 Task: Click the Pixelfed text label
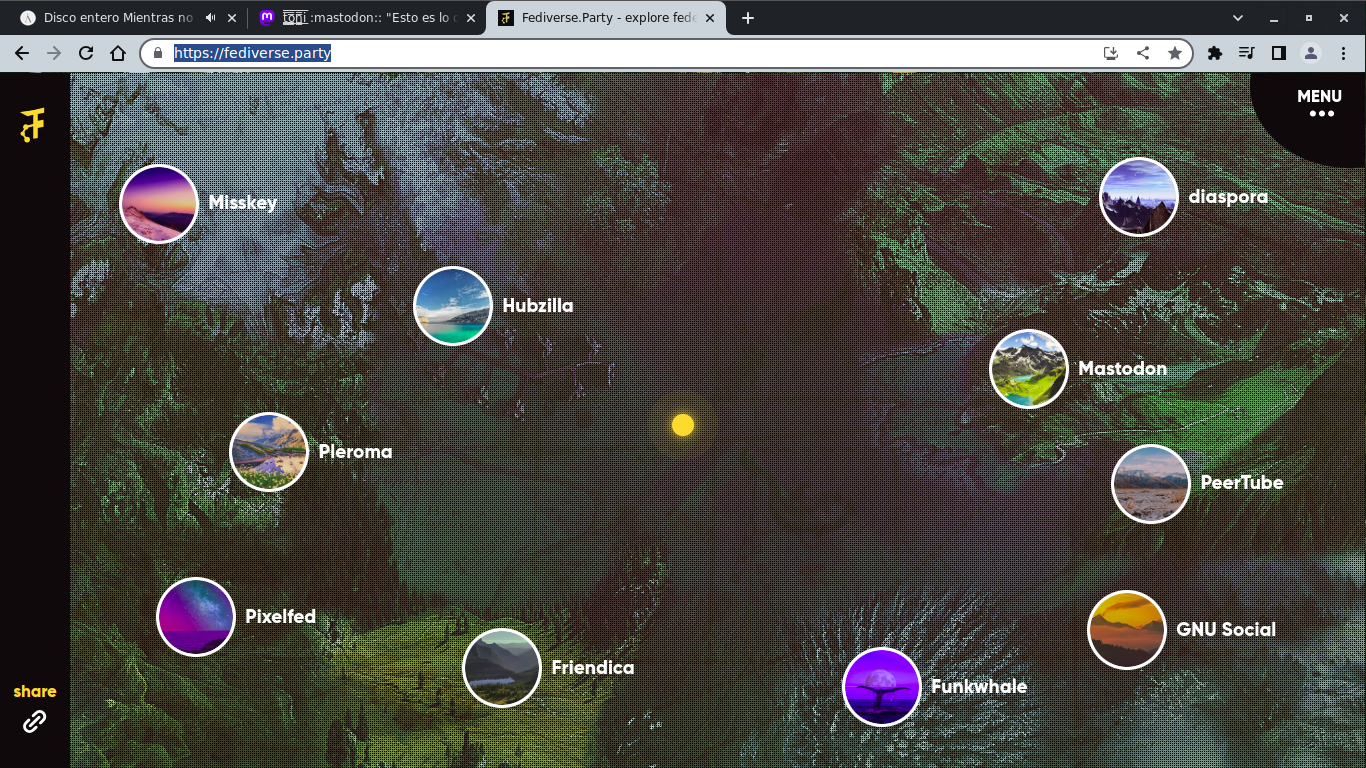click(x=280, y=617)
